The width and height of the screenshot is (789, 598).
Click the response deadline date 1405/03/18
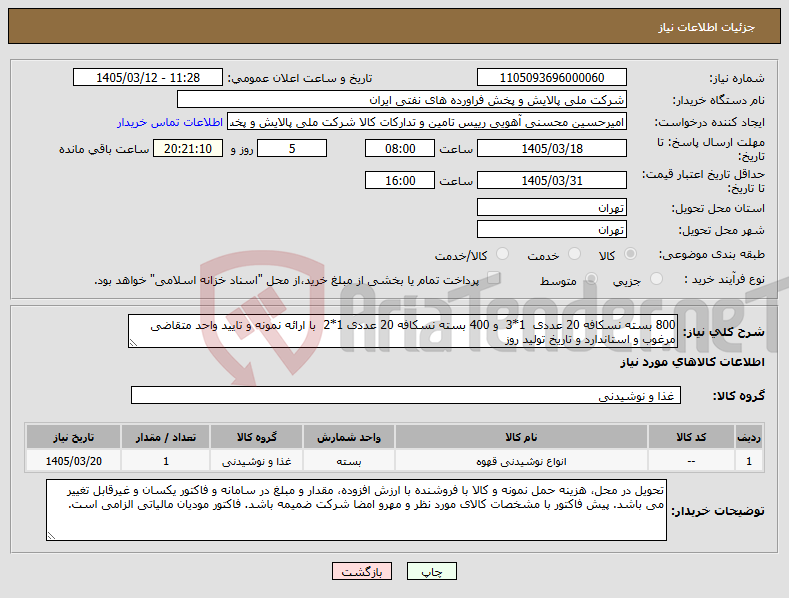tap(551, 148)
